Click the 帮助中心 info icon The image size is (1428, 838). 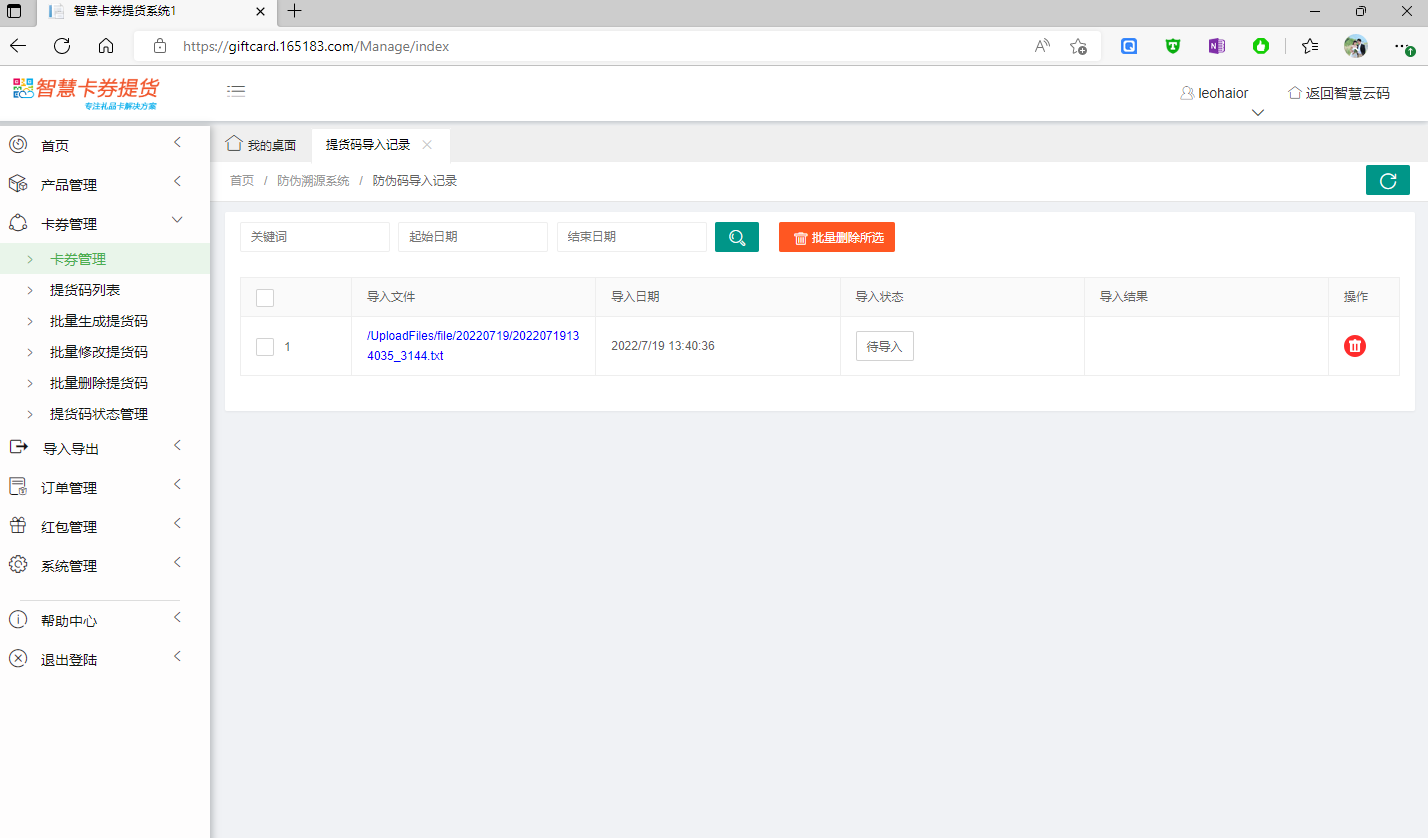click(18, 620)
